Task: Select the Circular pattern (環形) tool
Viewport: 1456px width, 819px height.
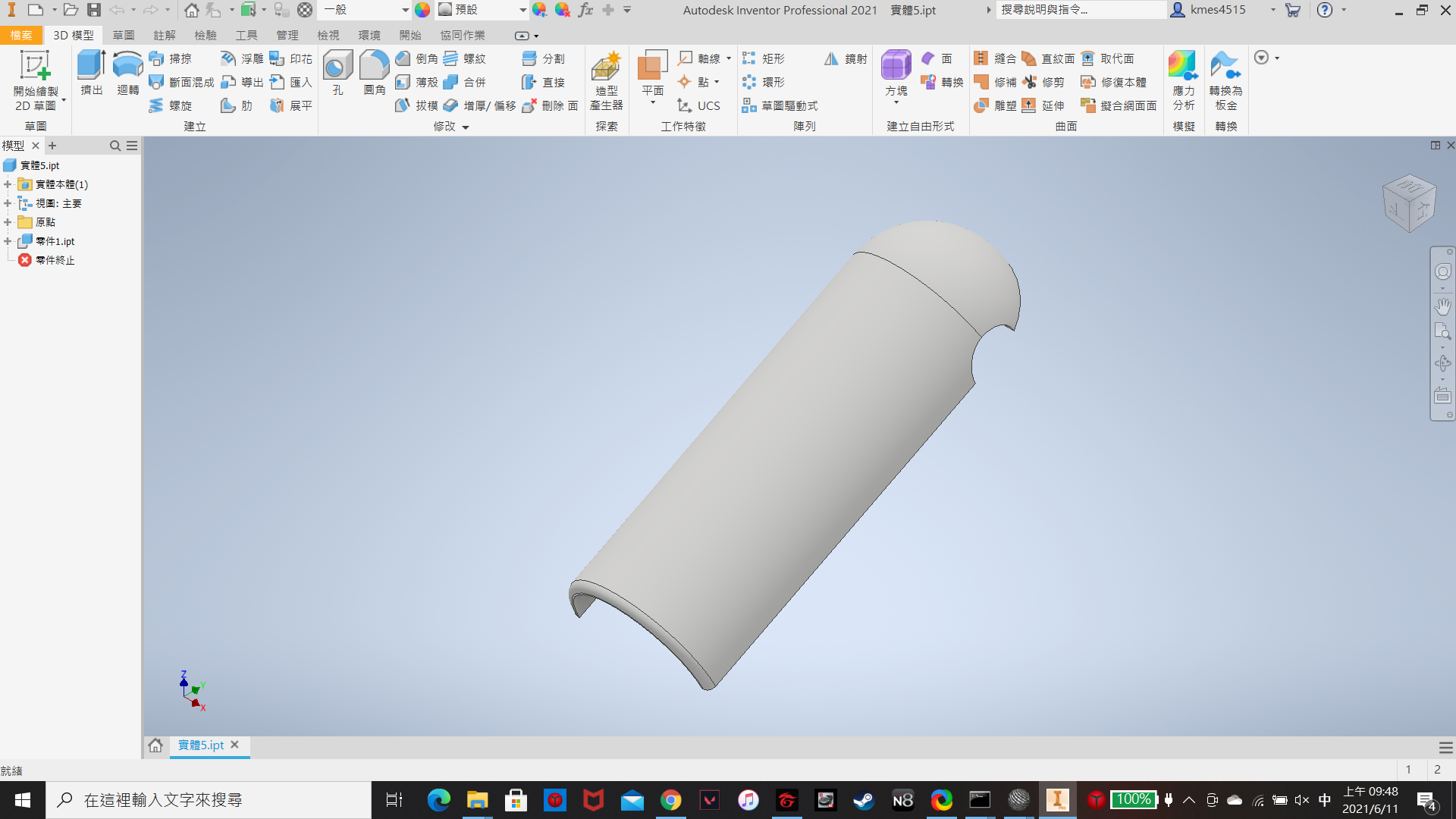Action: pyautogui.click(x=764, y=82)
